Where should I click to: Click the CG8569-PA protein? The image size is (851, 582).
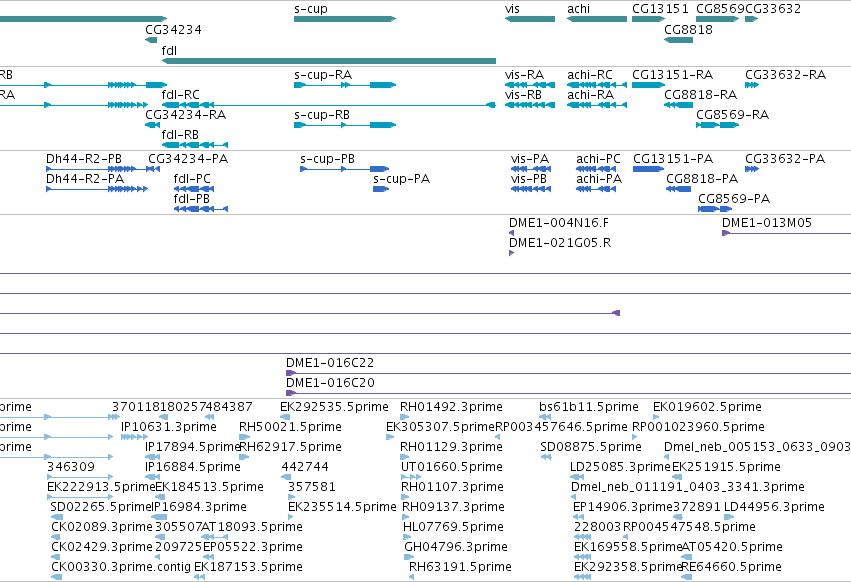[715, 209]
